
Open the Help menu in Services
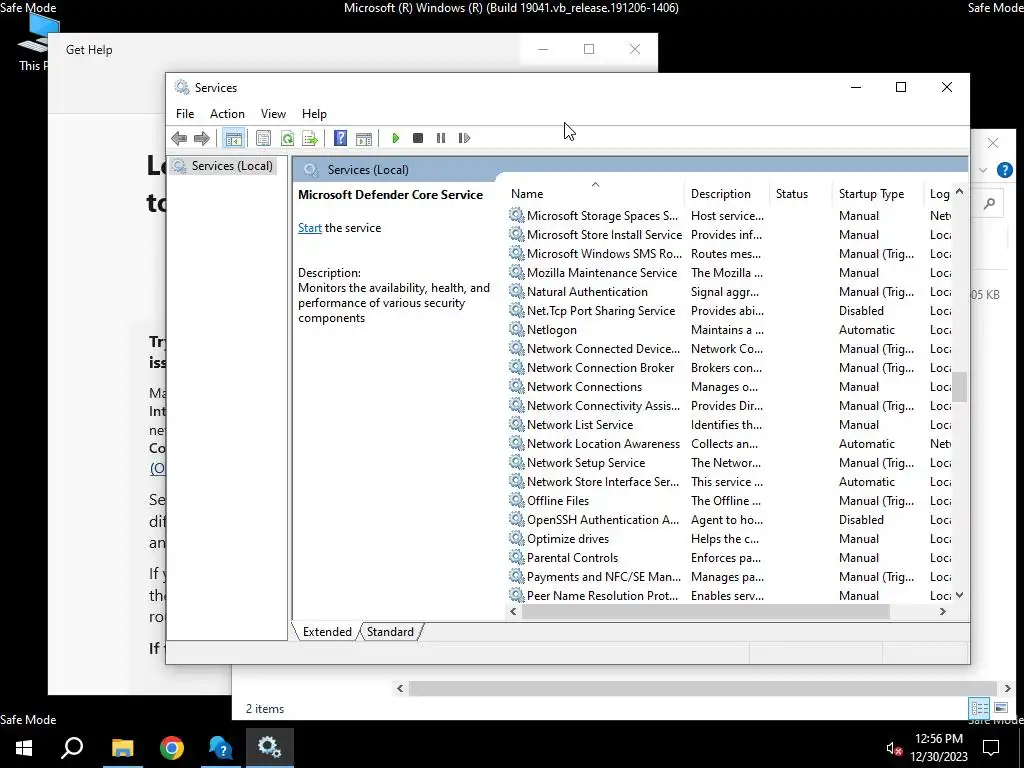coord(314,114)
